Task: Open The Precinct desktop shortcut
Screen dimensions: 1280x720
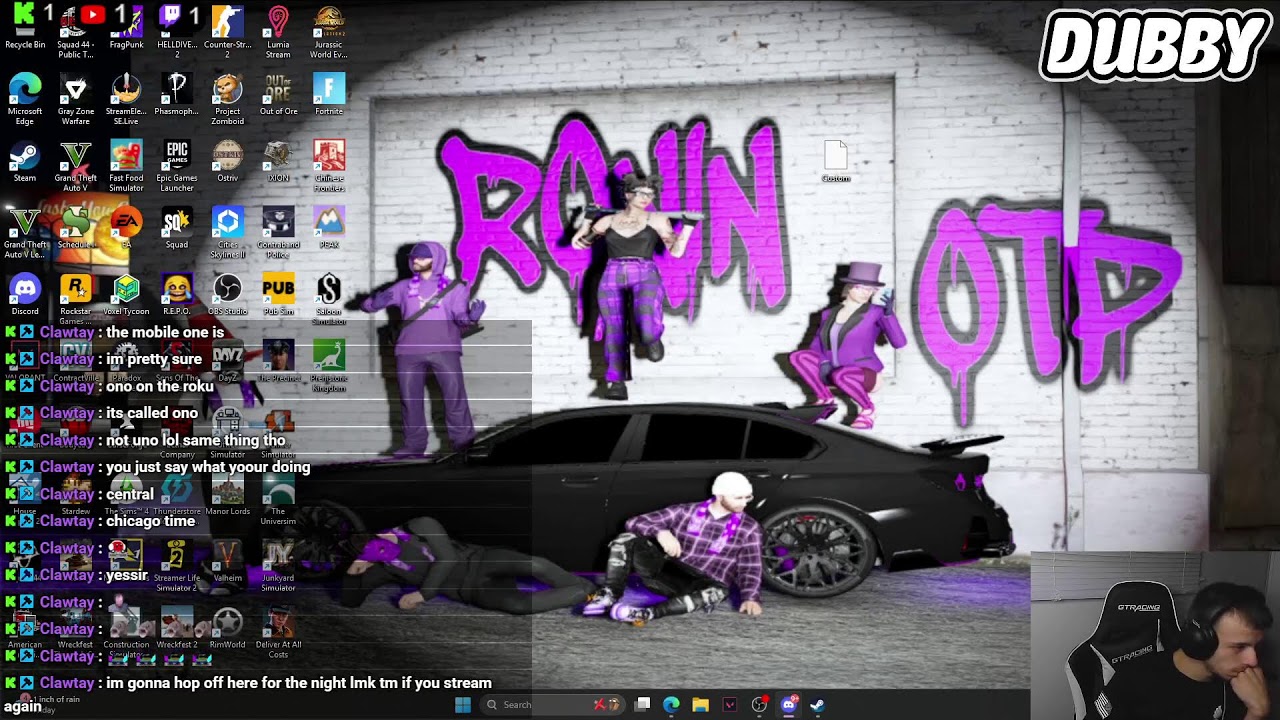Action: point(278,362)
